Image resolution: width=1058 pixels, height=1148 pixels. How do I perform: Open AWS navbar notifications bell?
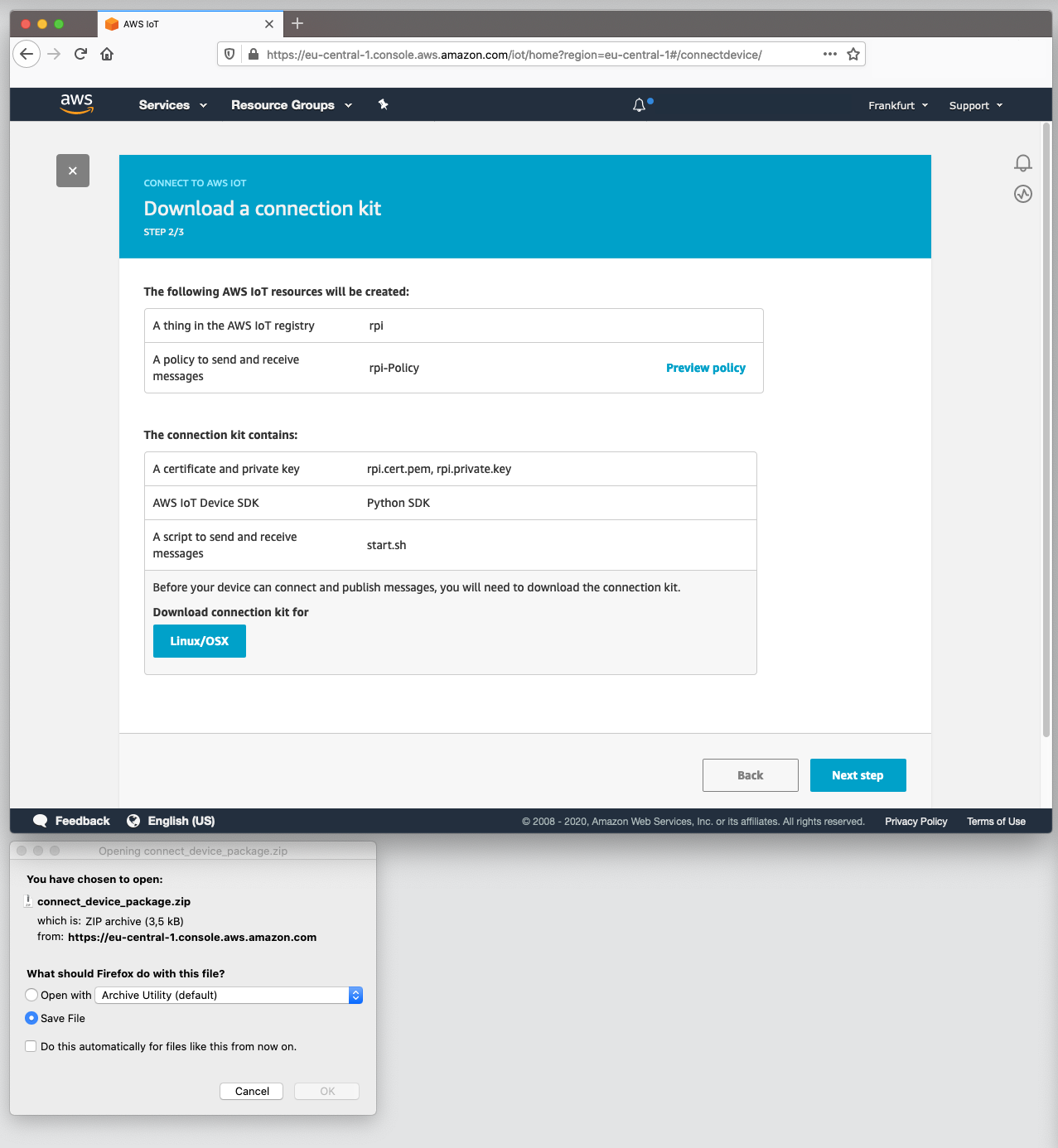tap(640, 105)
